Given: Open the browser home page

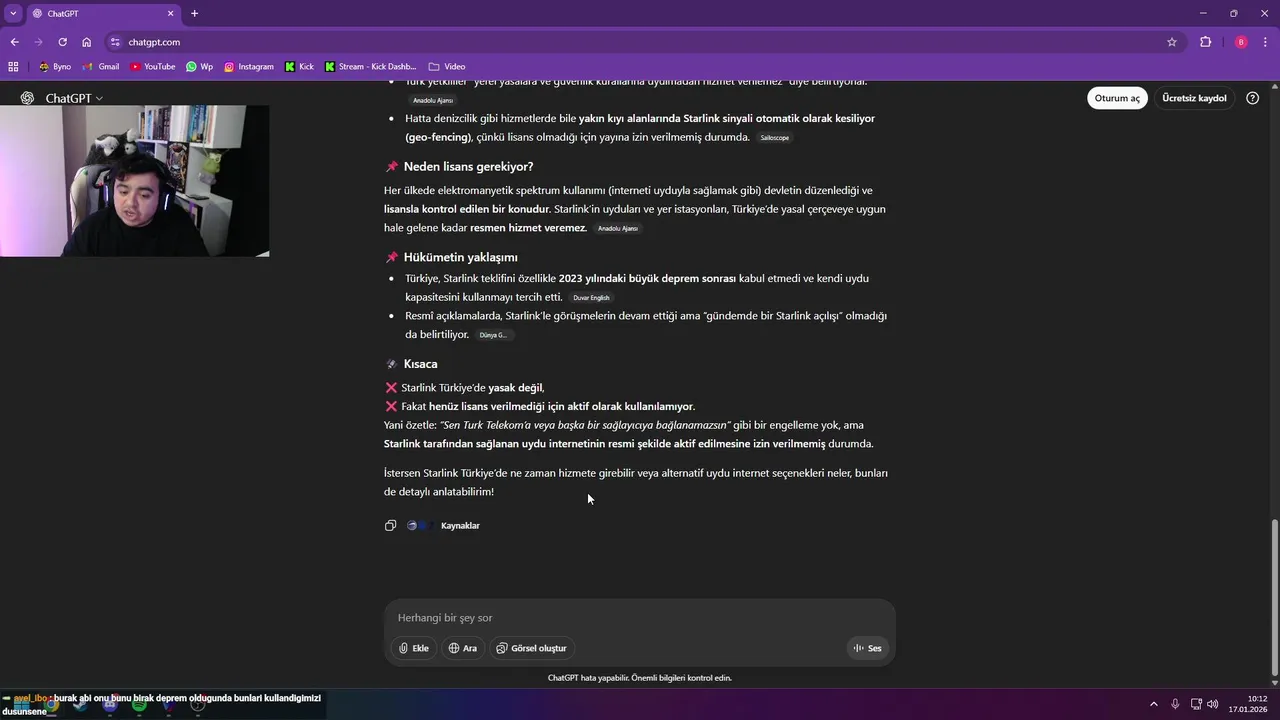Looking at the screenshot, I should point(87,42).
